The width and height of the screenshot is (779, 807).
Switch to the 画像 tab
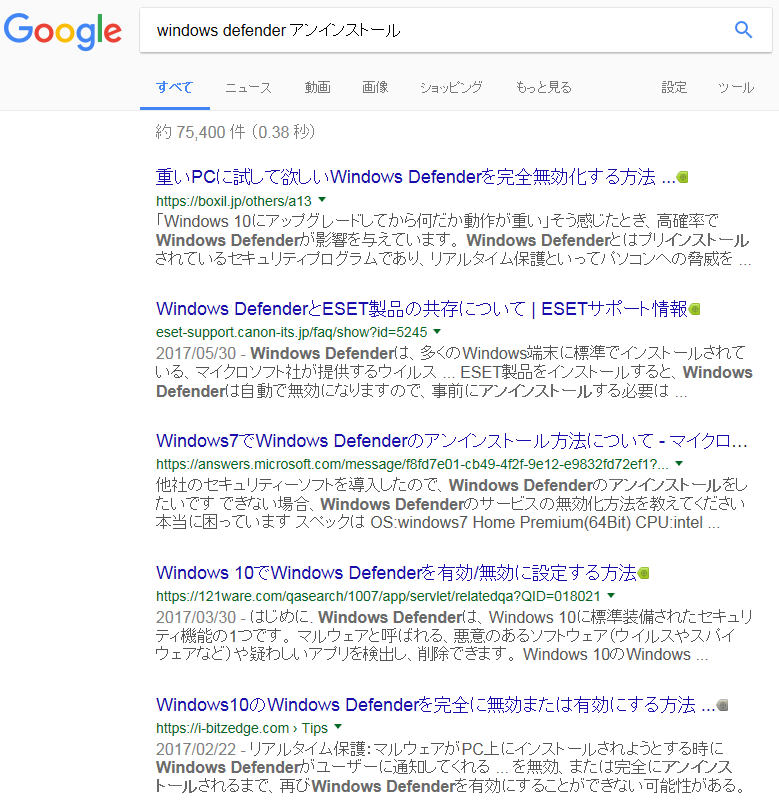point(375,87)
